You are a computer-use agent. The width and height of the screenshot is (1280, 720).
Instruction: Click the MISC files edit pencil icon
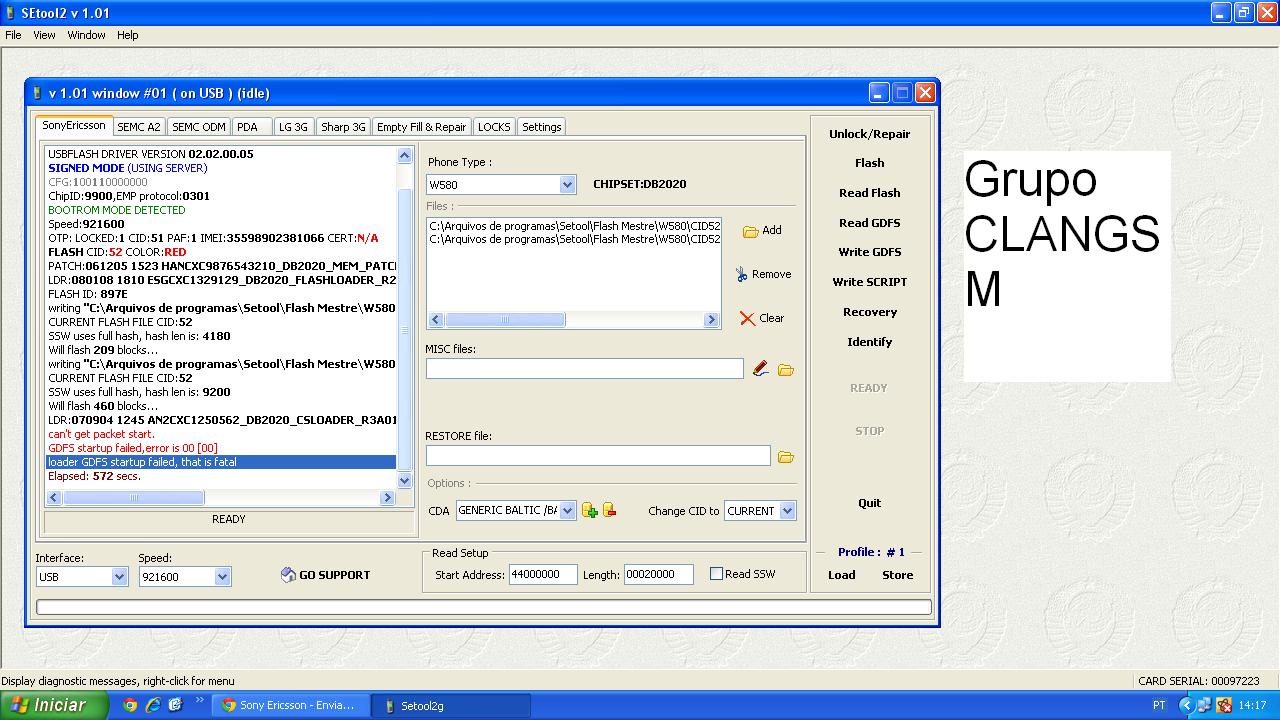[x=761, y=369]
